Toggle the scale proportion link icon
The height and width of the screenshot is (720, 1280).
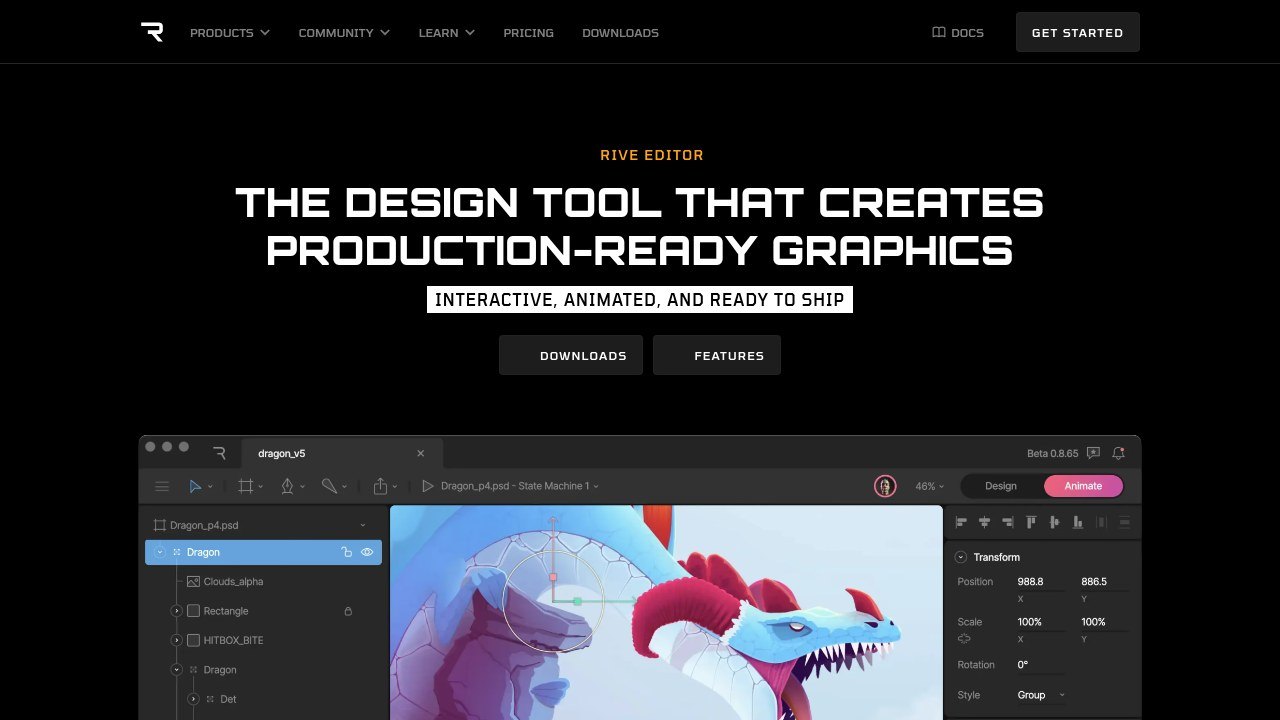(x=964, y=638)
